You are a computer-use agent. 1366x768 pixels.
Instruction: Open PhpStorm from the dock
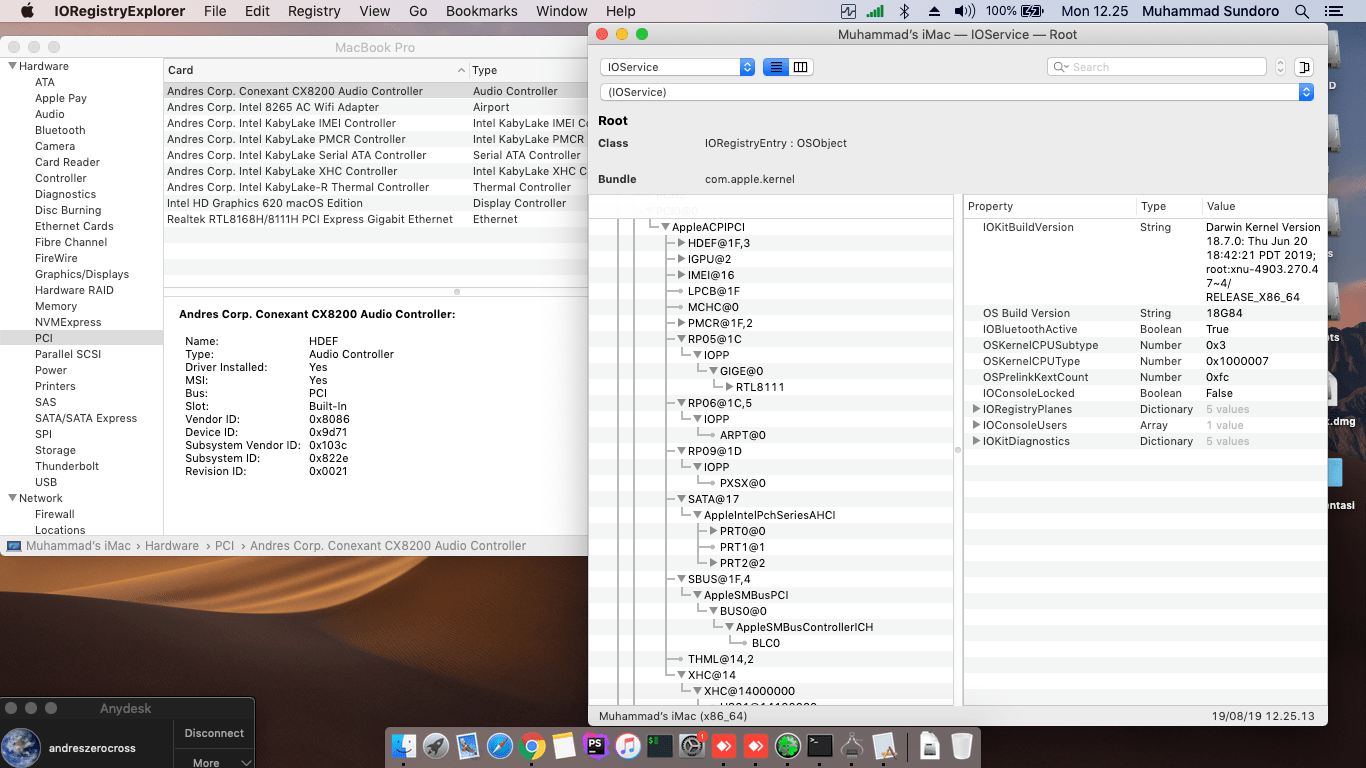(x=595, y=746)
